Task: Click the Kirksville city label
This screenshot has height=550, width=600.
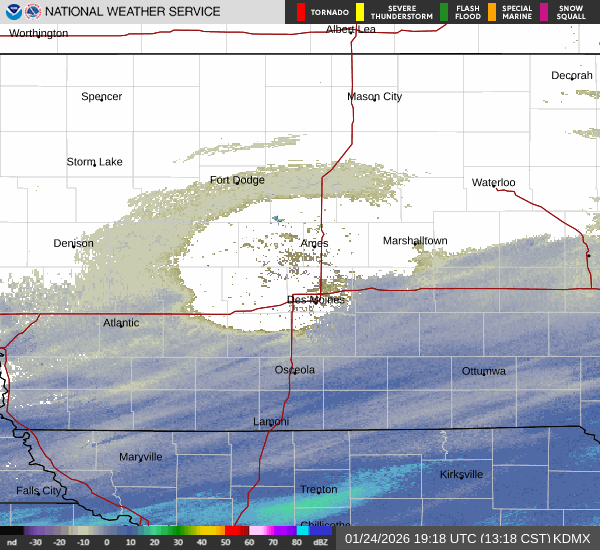Action: [461, 474]
